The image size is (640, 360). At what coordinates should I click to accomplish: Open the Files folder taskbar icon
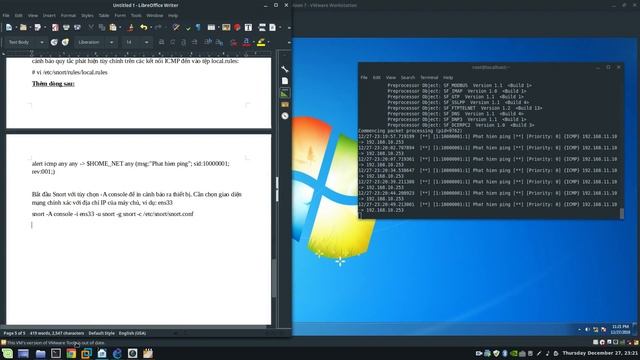click(40, 353)
